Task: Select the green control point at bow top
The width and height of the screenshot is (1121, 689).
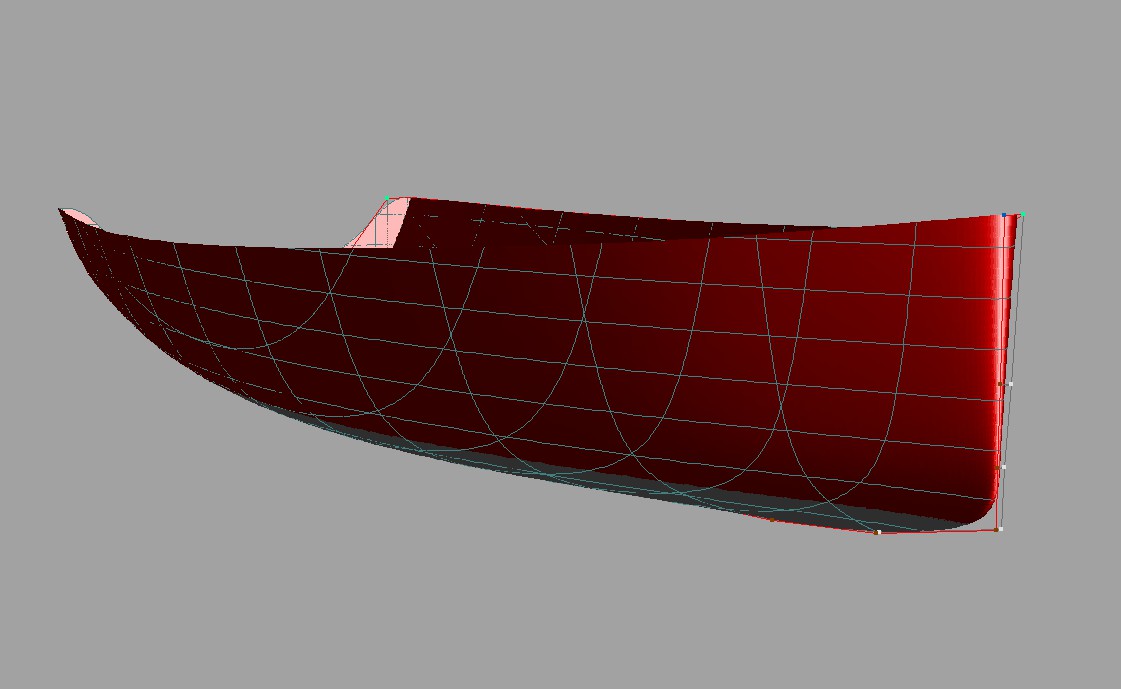Action: tap(1023, 214)
